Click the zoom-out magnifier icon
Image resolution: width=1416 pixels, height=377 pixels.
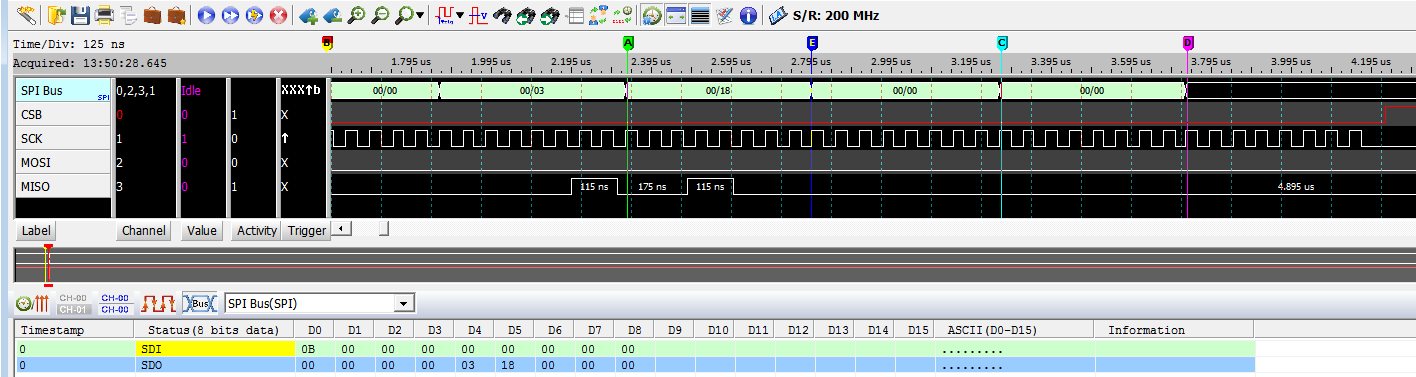381,15
